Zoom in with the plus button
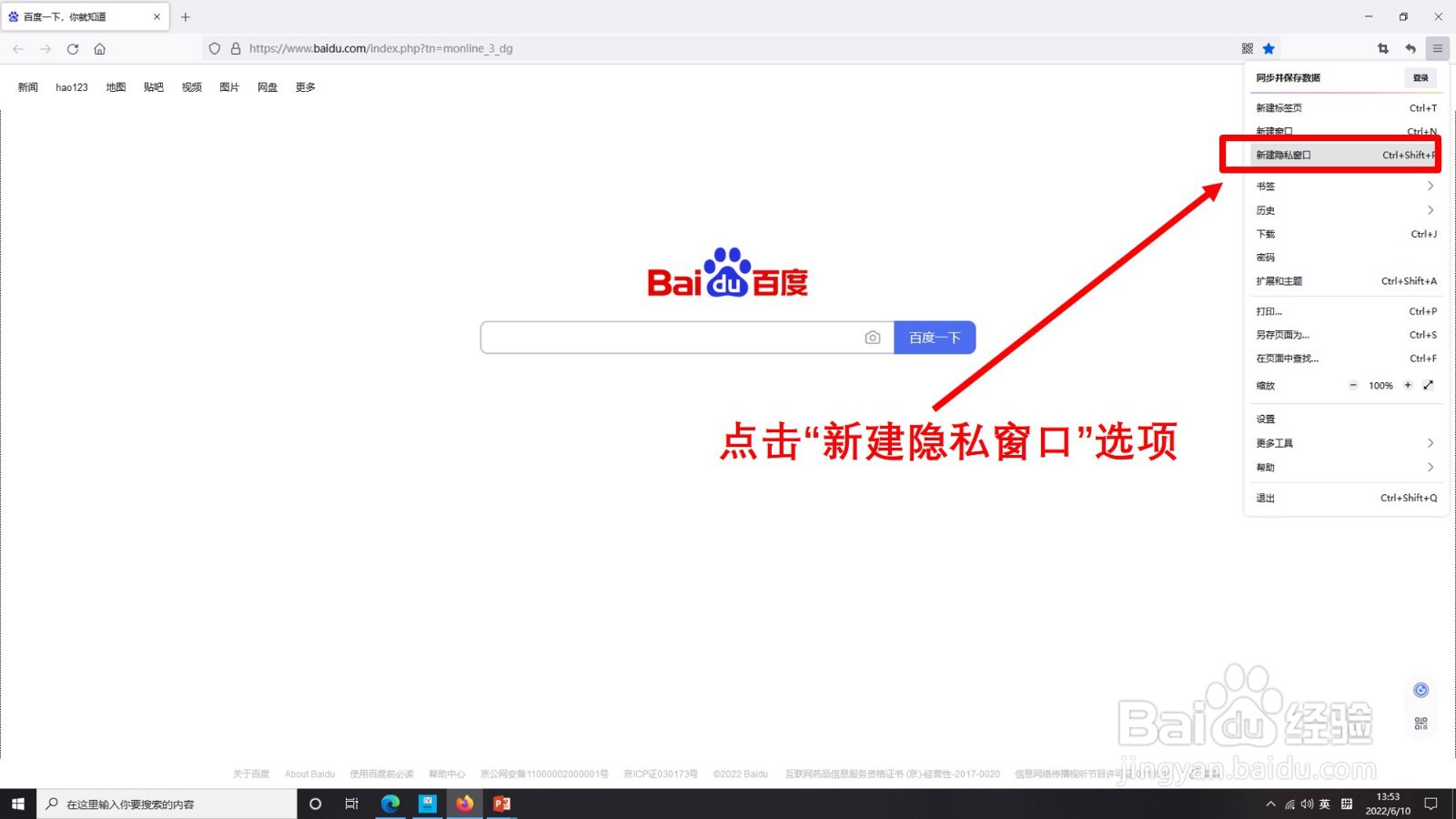 pyautogui.click(x=1408, y=386)
